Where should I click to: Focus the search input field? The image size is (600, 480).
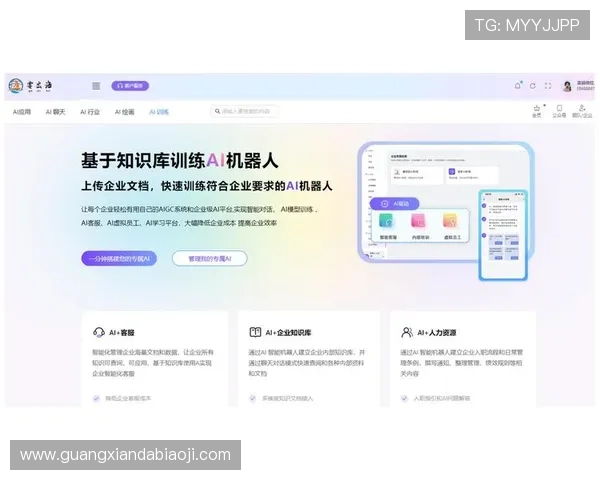point(244,111)
